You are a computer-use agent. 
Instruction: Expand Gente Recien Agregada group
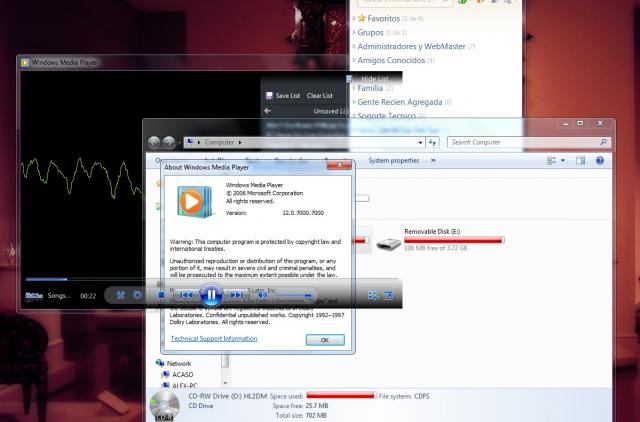[353, 102]
